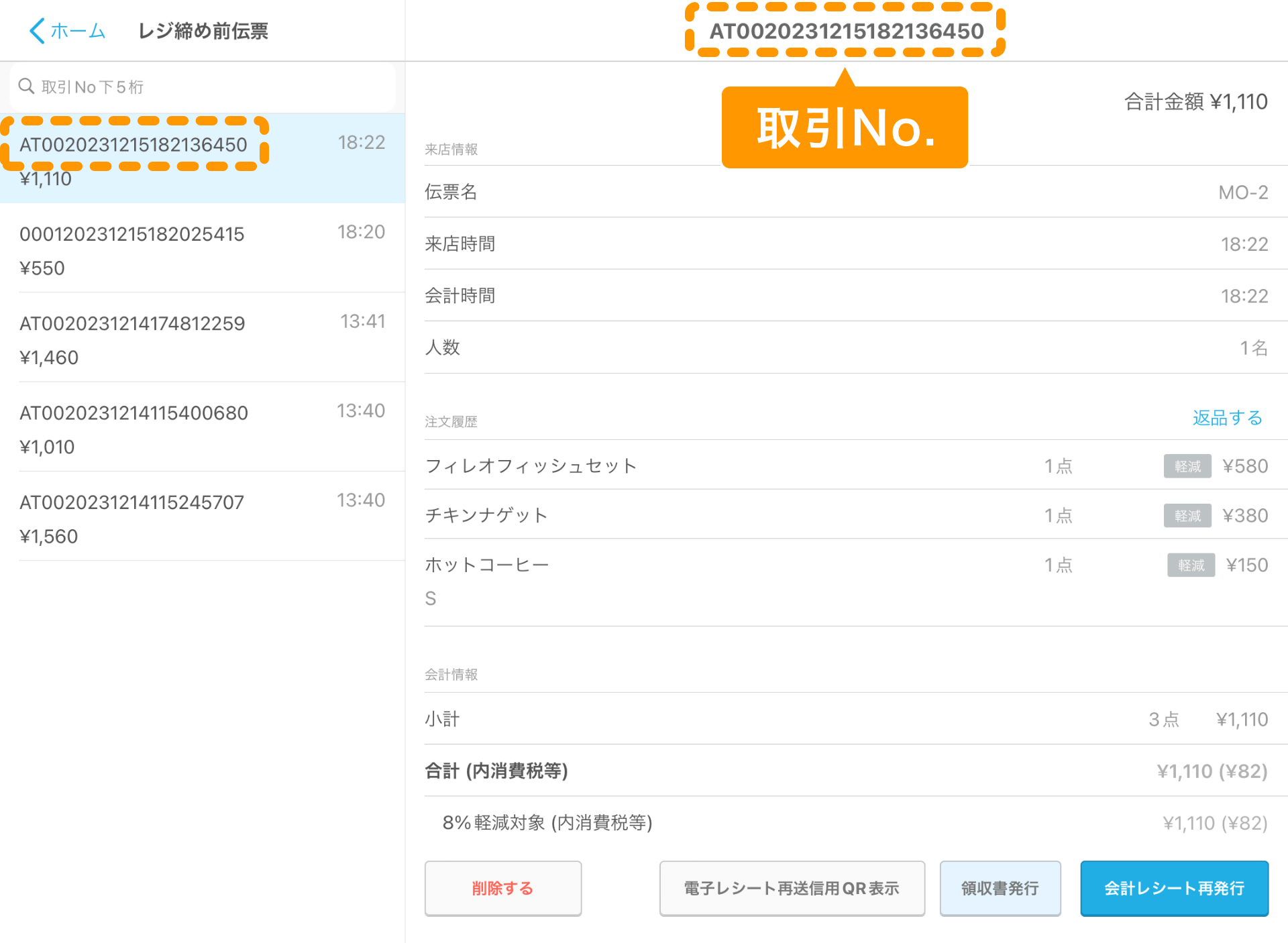Focus the 取引No下5桁 search field

[203, 87]
